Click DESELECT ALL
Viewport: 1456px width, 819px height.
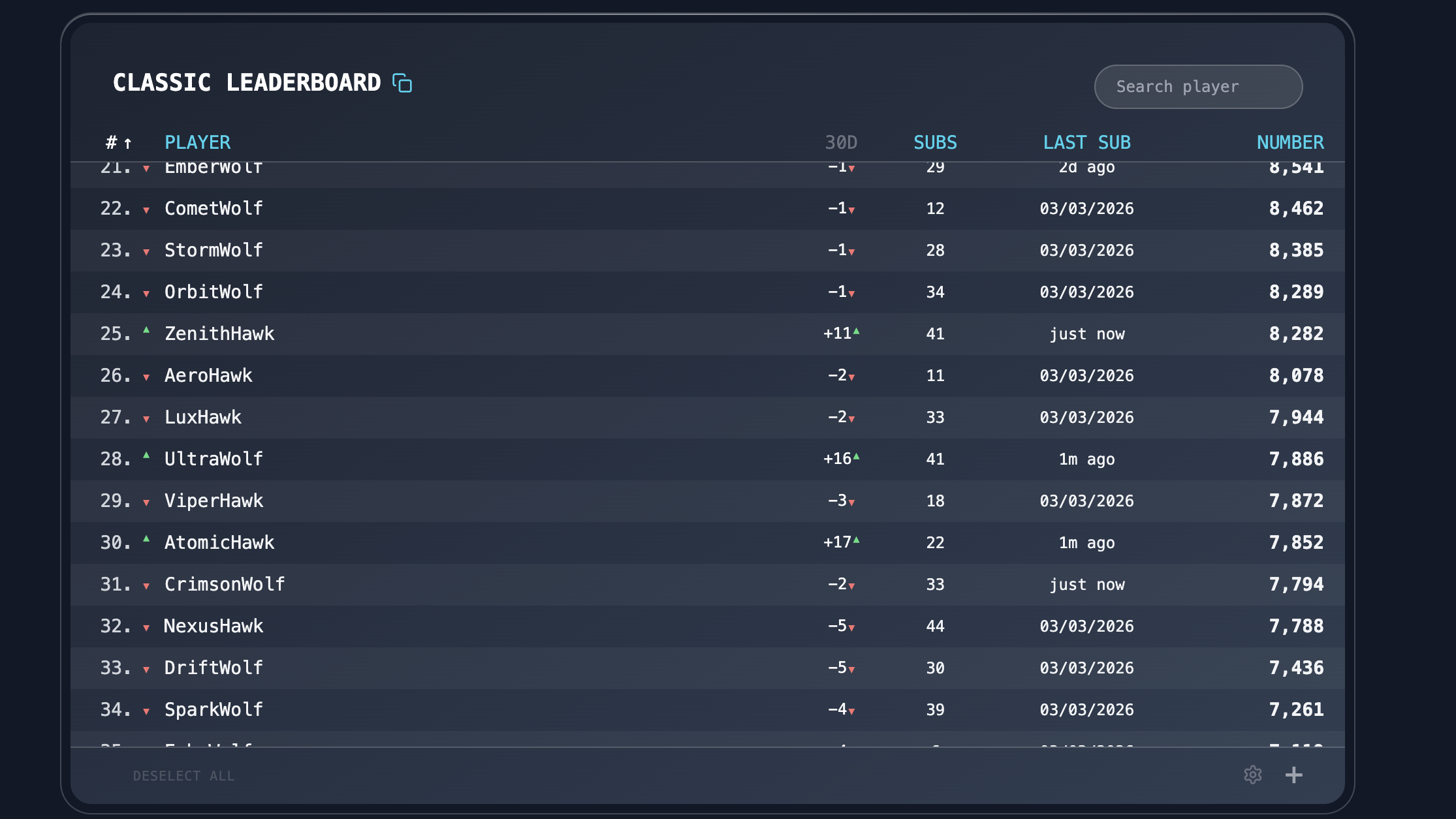pyautogui.click(x=183, y=775)
